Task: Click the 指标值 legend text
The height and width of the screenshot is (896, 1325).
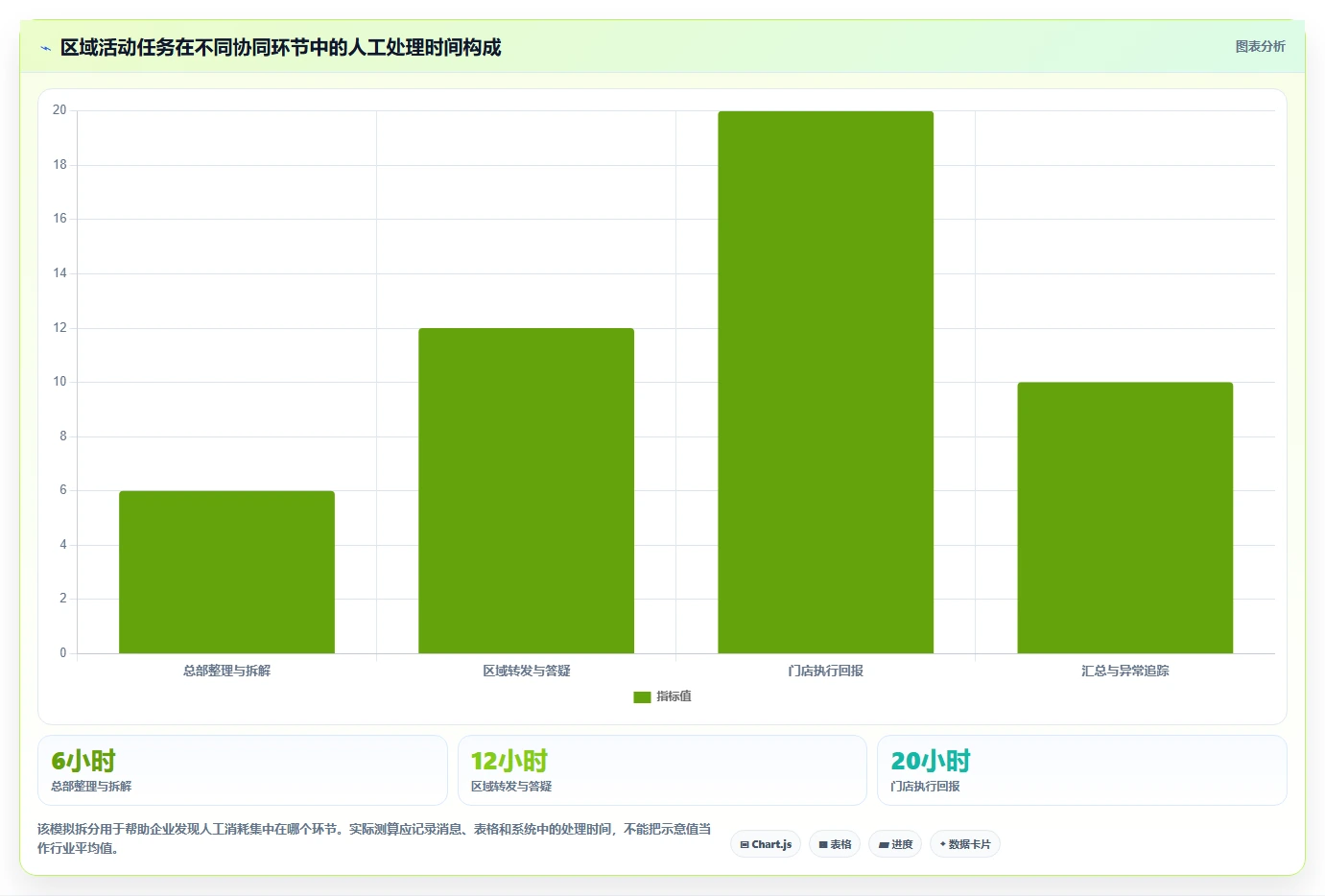Action: (x=674, y=696)
